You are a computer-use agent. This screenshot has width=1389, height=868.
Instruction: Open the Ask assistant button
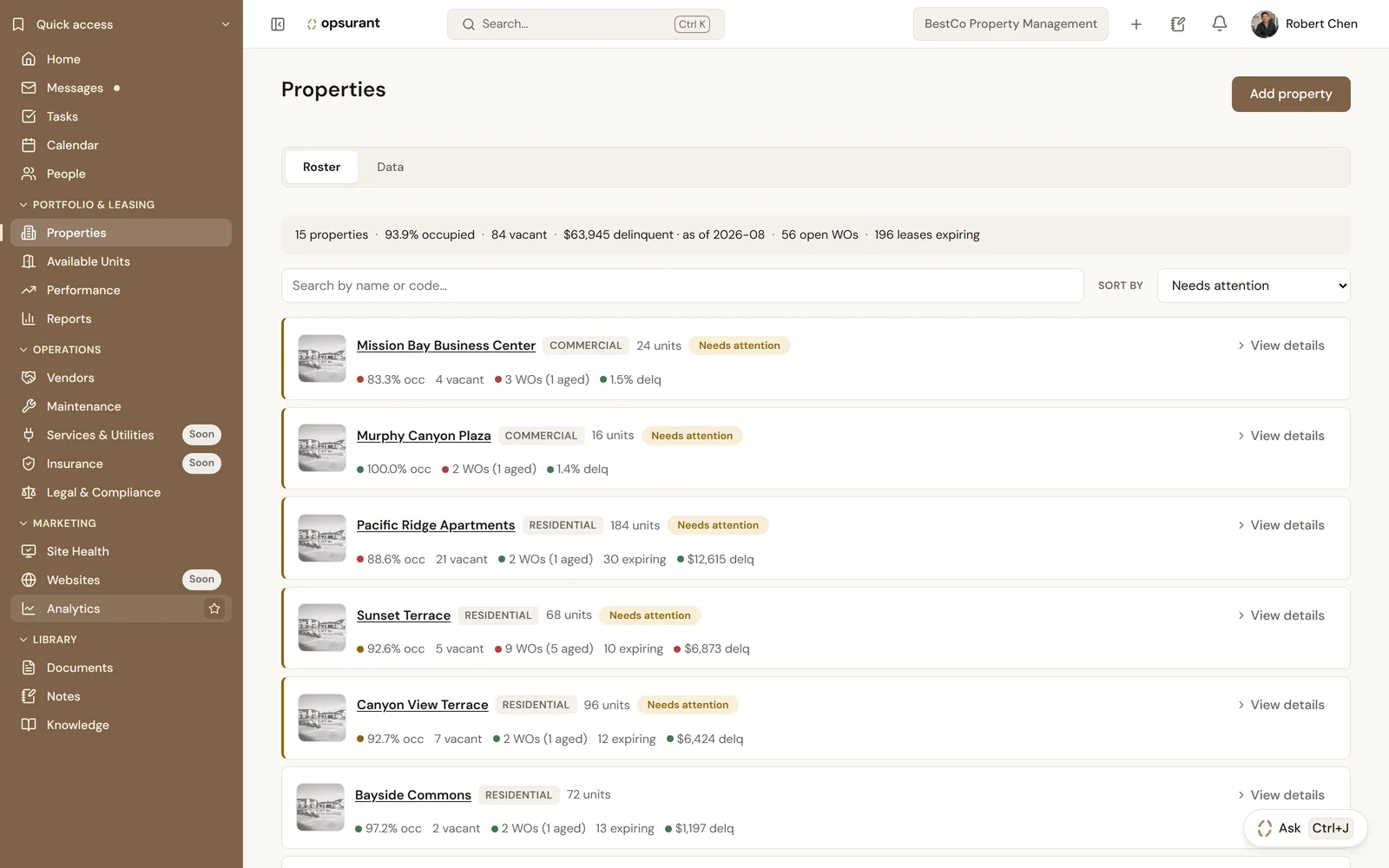coord(1306,828)
